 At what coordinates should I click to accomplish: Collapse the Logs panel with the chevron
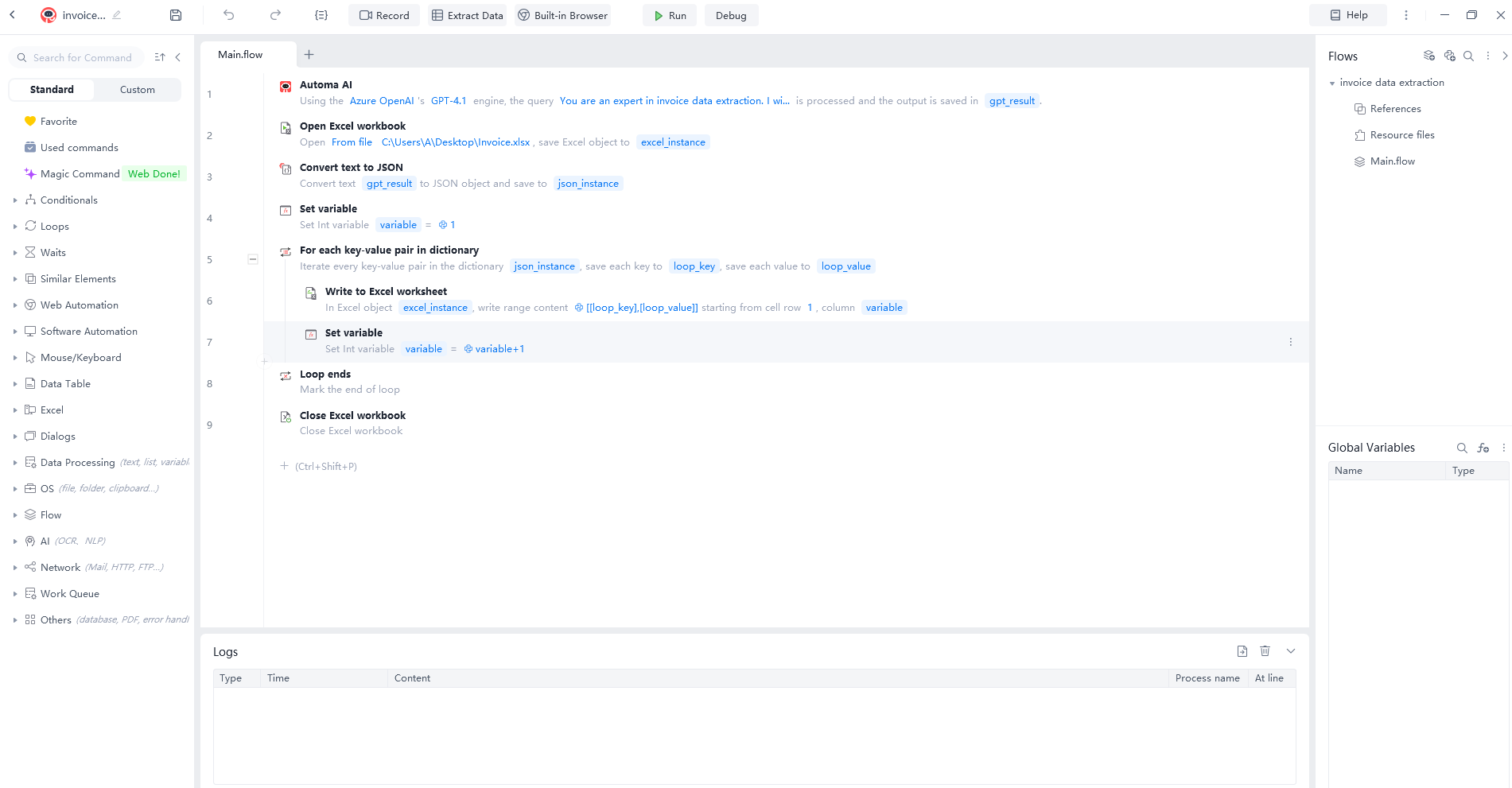[x=1290, y=650]
